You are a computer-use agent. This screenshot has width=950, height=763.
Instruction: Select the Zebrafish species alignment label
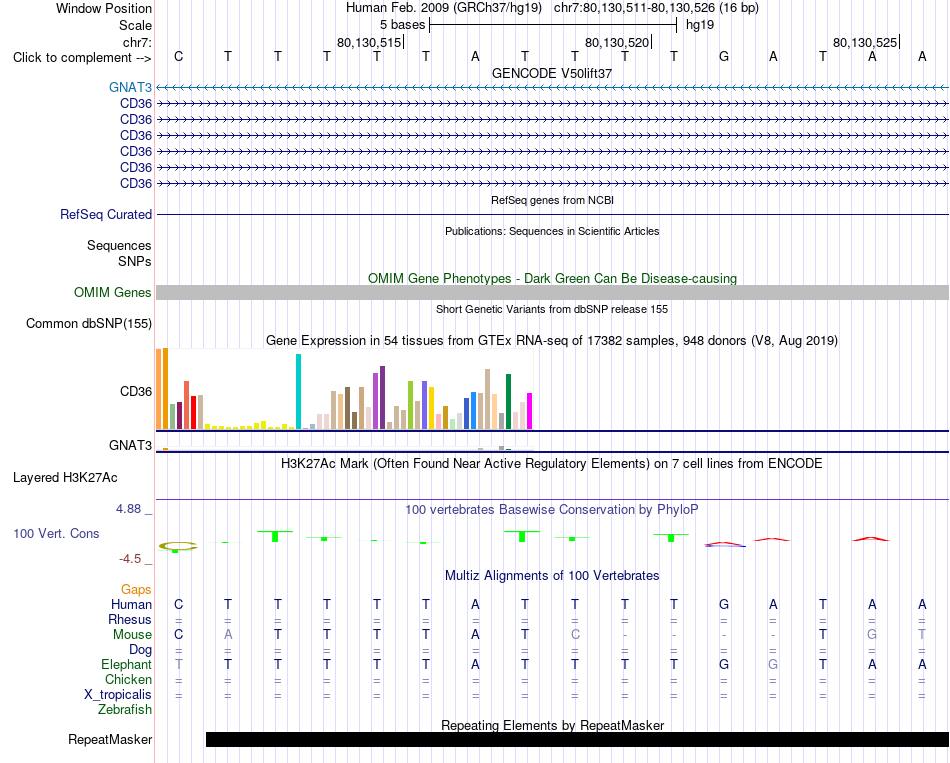coord(125,710)
